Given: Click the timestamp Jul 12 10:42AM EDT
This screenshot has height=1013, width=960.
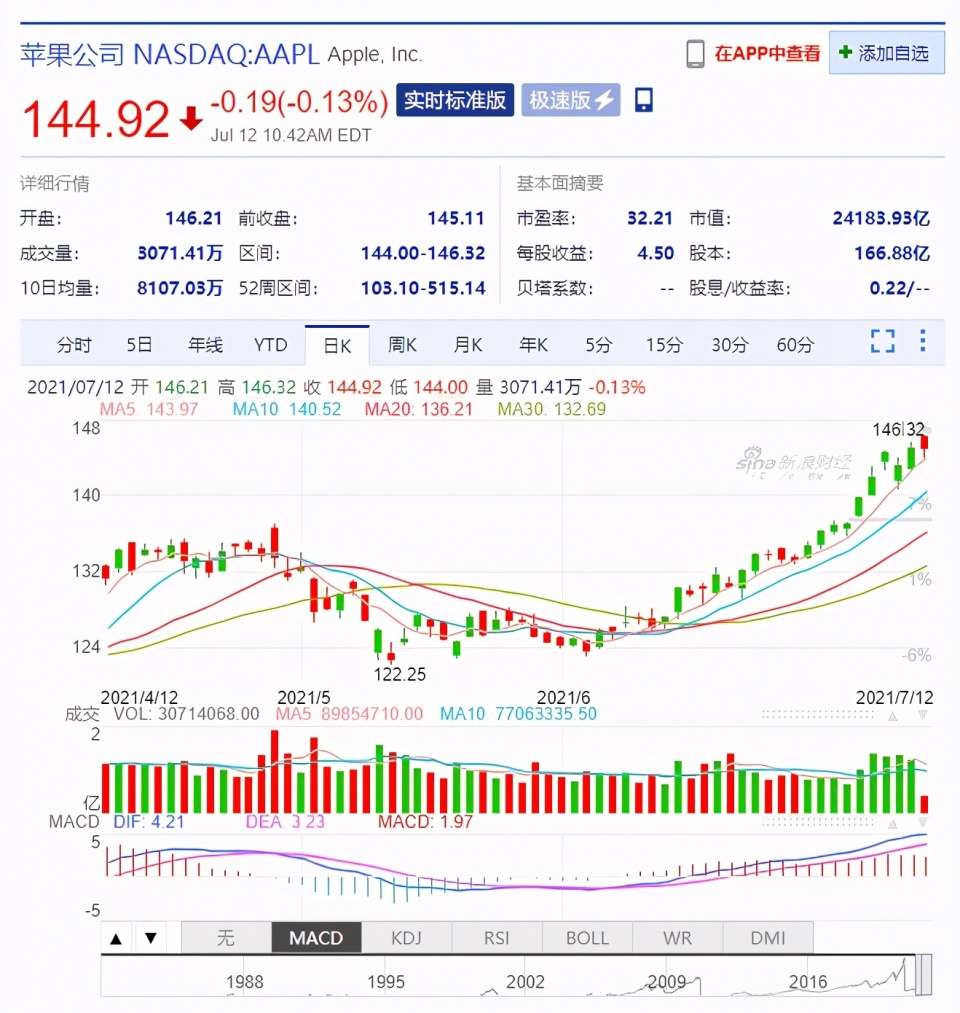Looking at the screenshot, I should (x=291, y=135).
